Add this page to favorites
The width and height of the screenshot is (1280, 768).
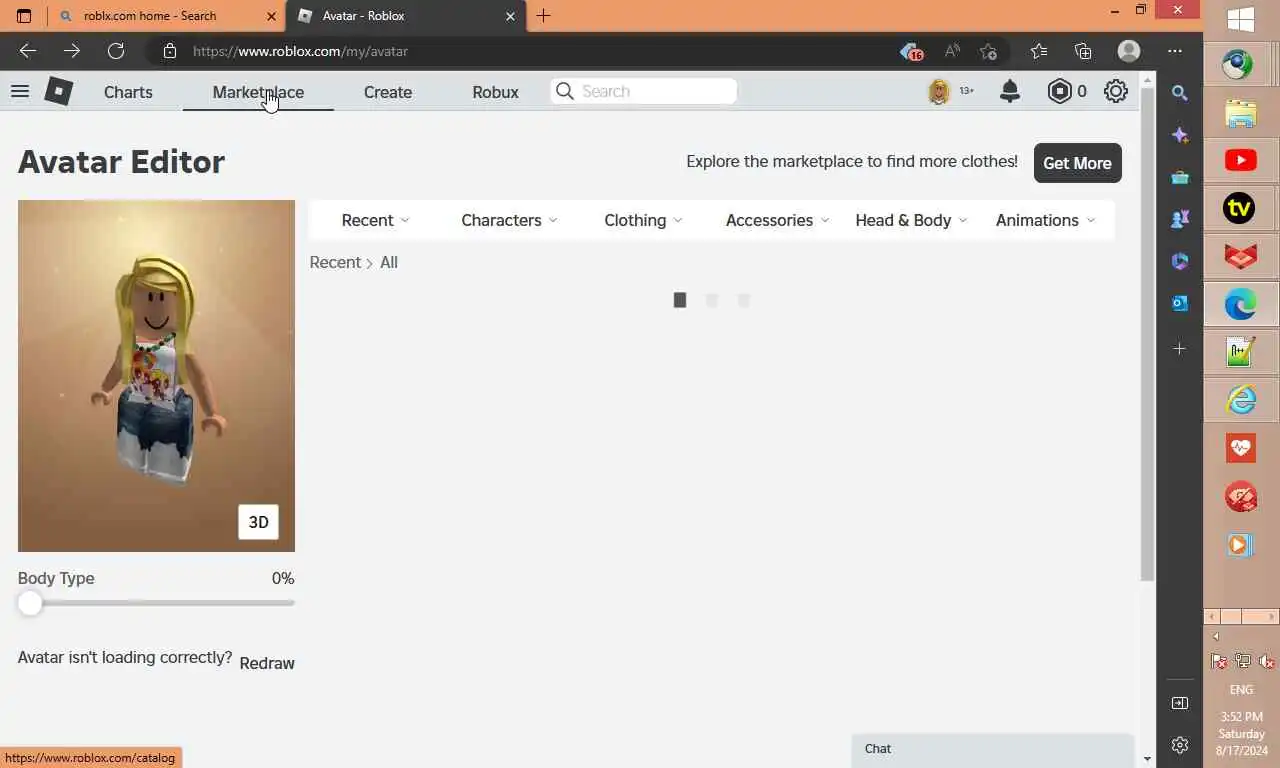(x=988, y=51)
